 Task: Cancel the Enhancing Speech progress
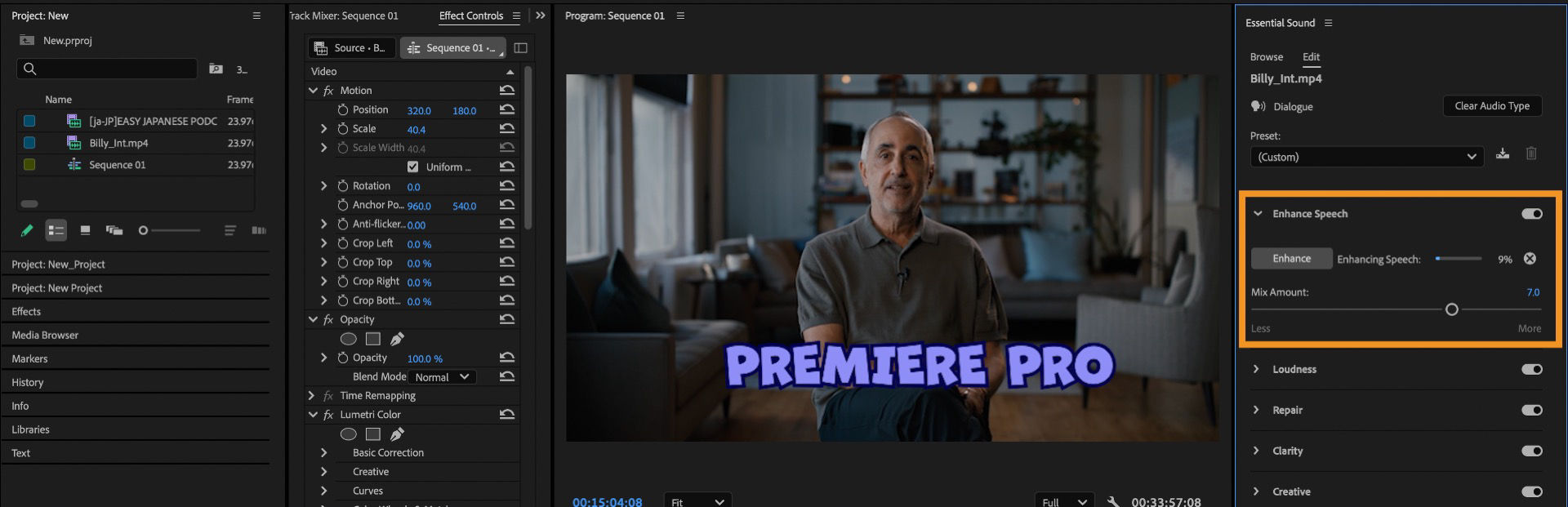(1530, 259)
